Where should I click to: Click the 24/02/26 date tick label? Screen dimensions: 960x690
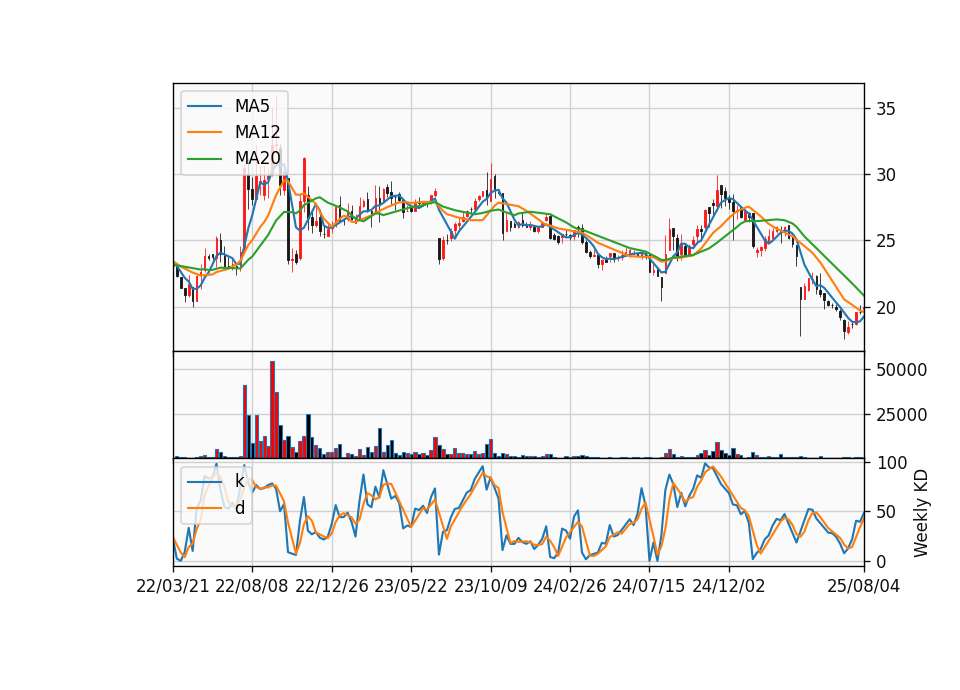pyautogui.click(x=570, y=586)
